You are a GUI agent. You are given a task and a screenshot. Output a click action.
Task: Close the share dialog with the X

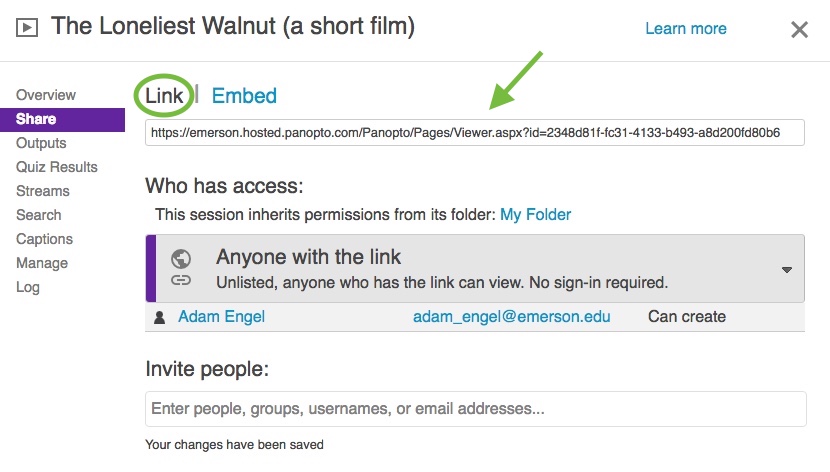799,30
